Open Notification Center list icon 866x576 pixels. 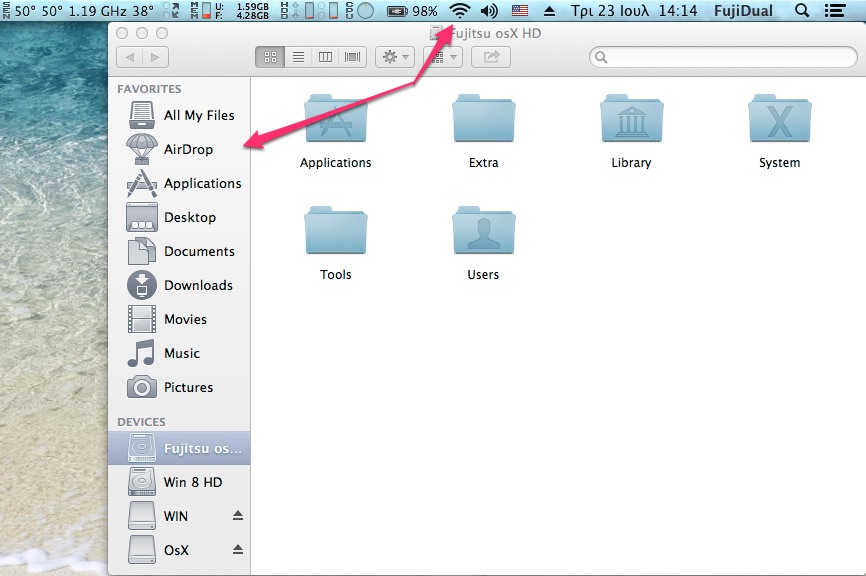click(x=835, y=10)
